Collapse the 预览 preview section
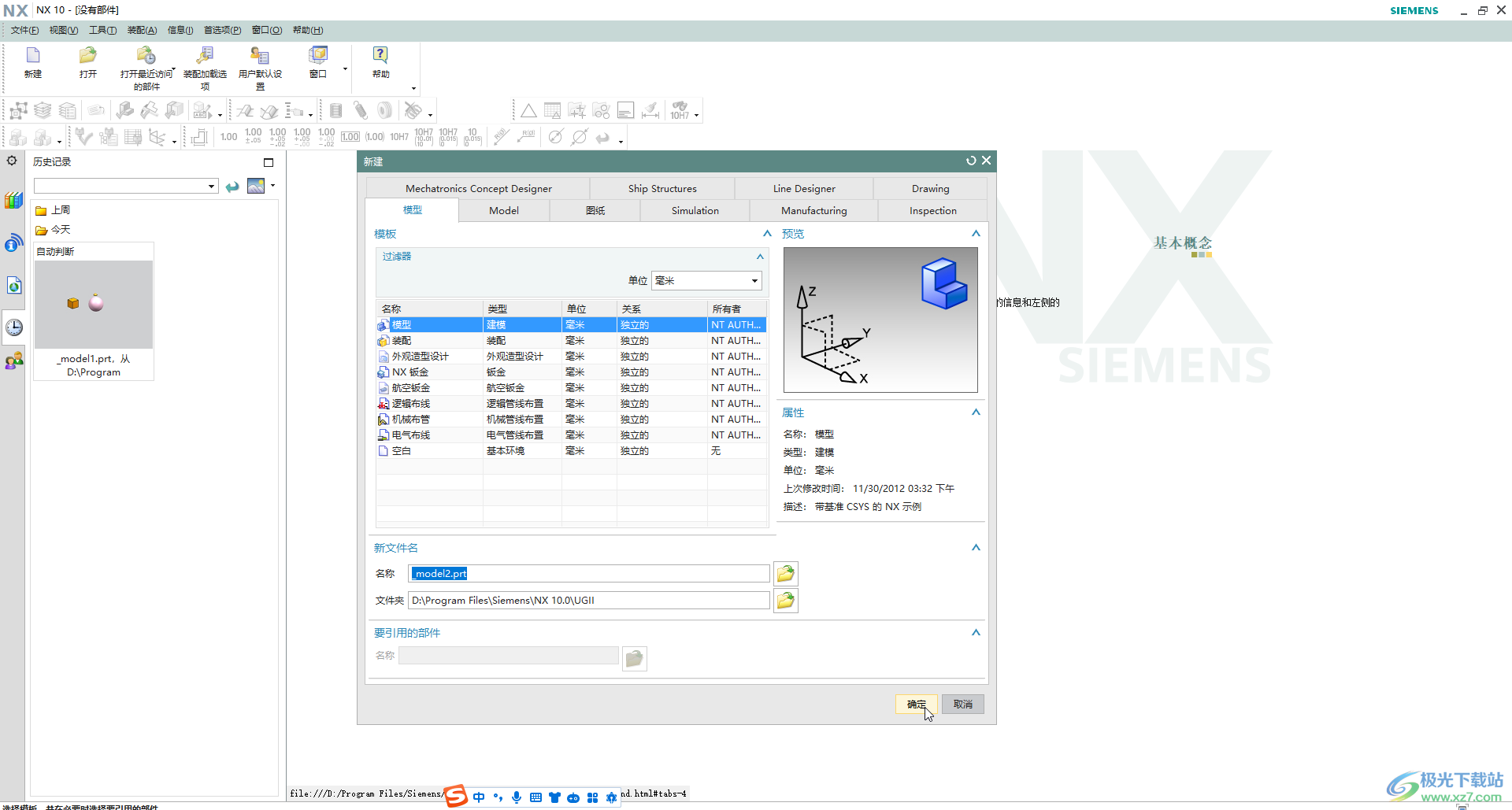The image size is (1512, 810). [976, 234]
